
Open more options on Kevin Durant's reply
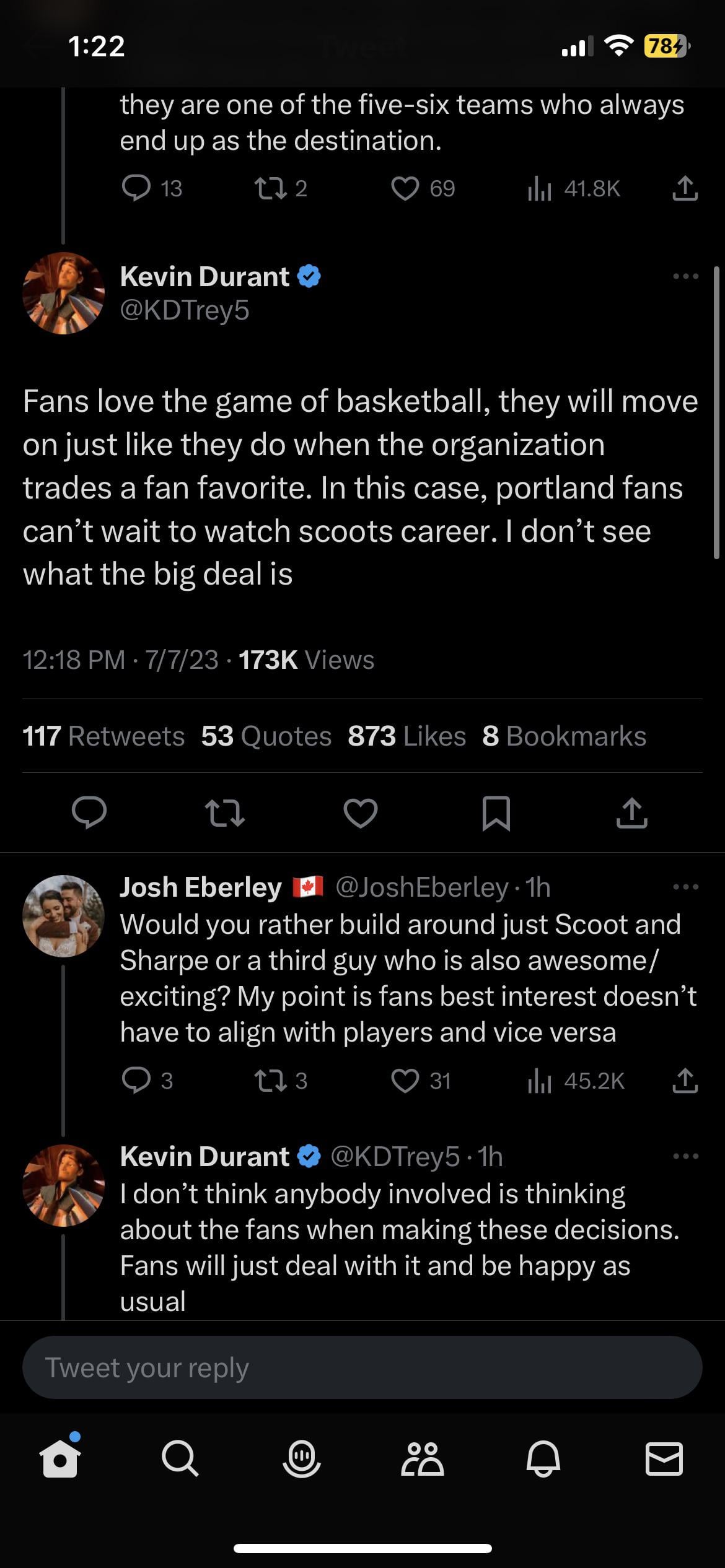click(x=685, y=1156)
